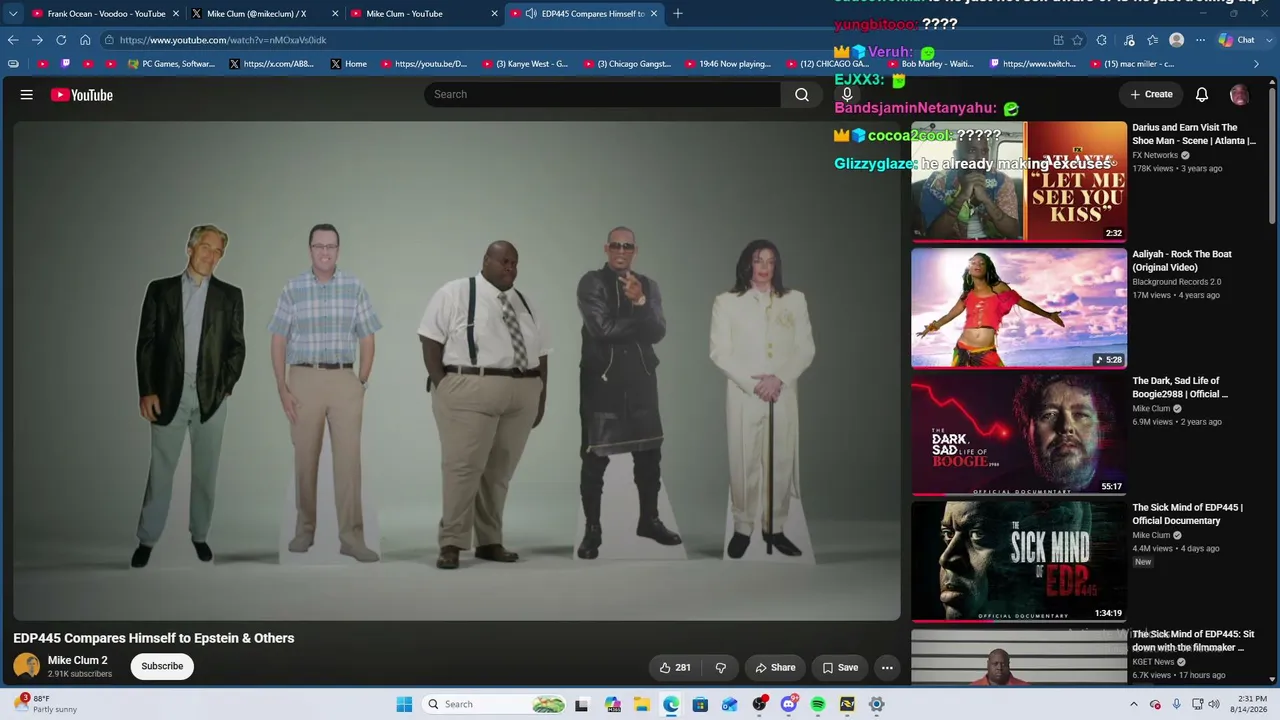Open the Copilot Chat button in Edge
The width and height of the screenshot is (1280, 720).
(x=1237, y=40)
